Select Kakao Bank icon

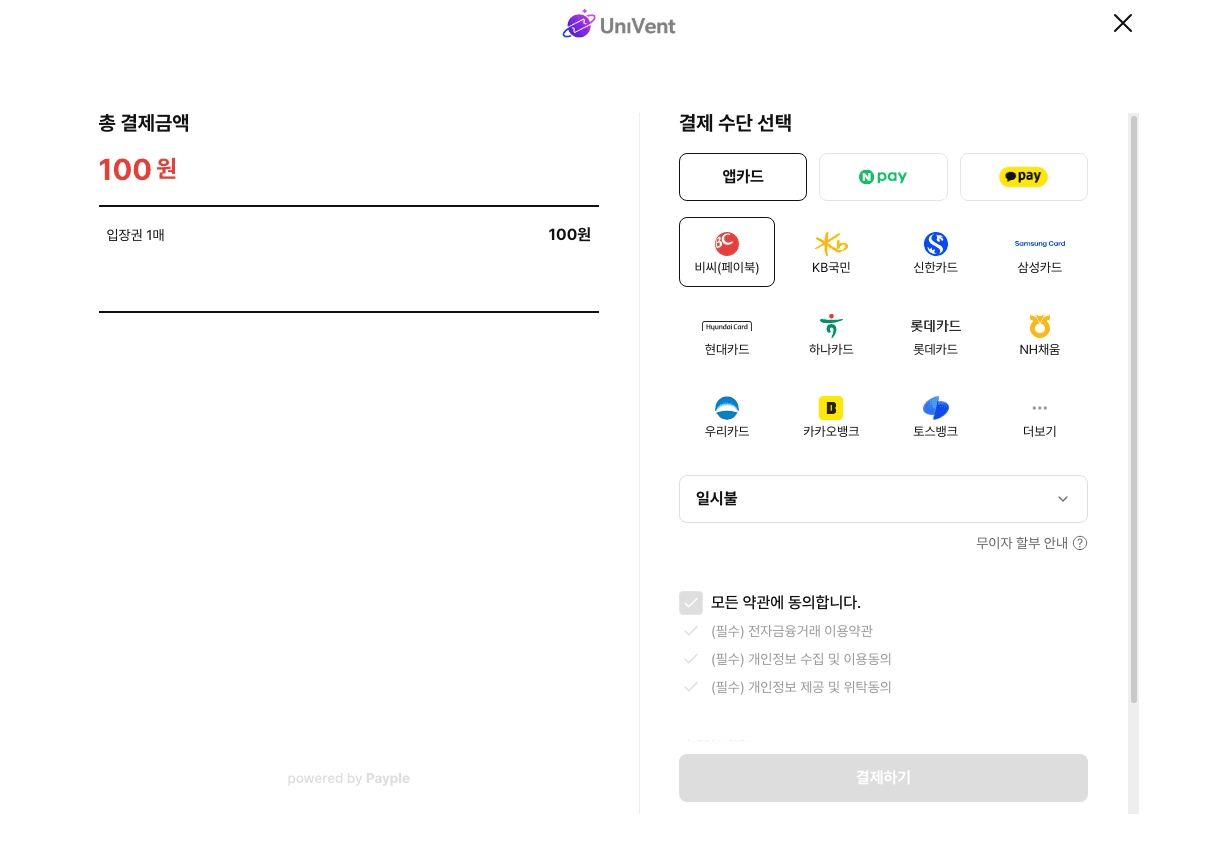[831, 408]
